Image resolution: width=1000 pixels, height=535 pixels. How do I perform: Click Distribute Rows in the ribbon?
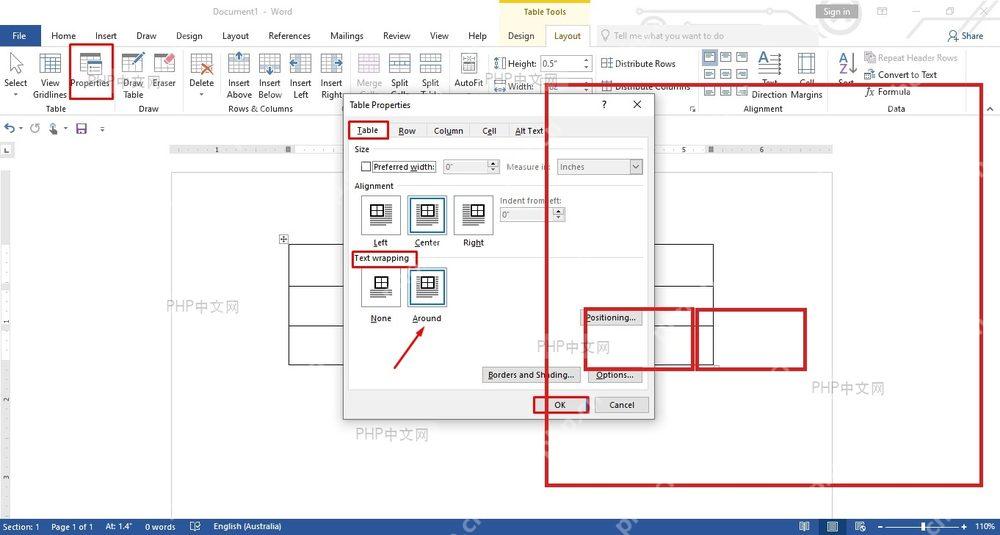point(638,63)
